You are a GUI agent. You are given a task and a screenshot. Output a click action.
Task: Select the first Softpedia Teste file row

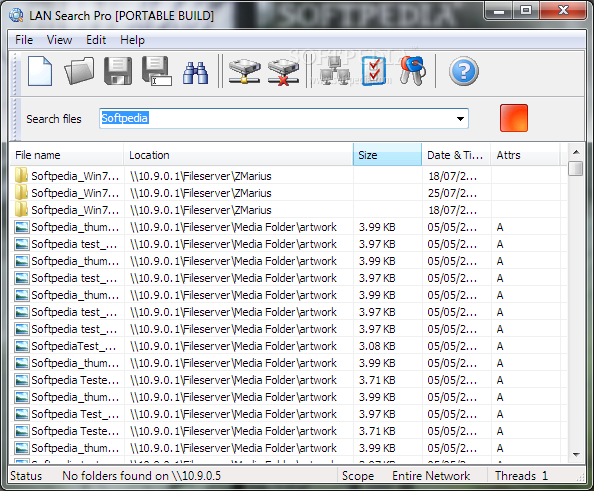(x=288, y=380)
